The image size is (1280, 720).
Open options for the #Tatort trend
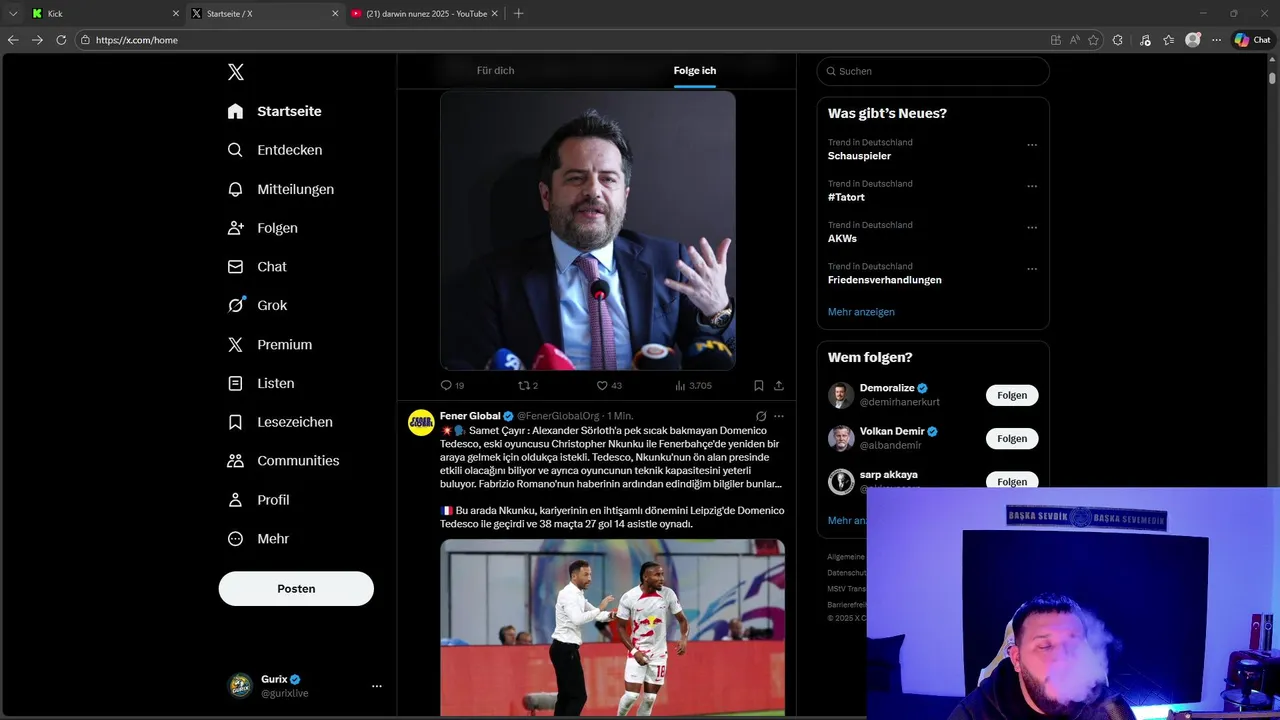point(1032,186)
